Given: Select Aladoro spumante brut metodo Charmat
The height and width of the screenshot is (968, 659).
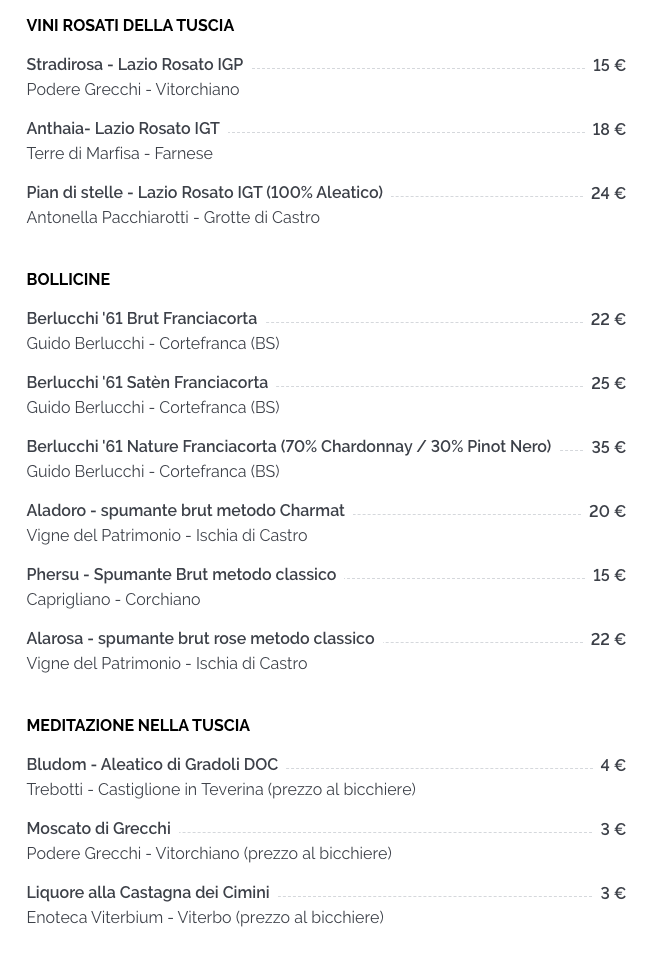Looking at the screenshot, I should [185, 511].
